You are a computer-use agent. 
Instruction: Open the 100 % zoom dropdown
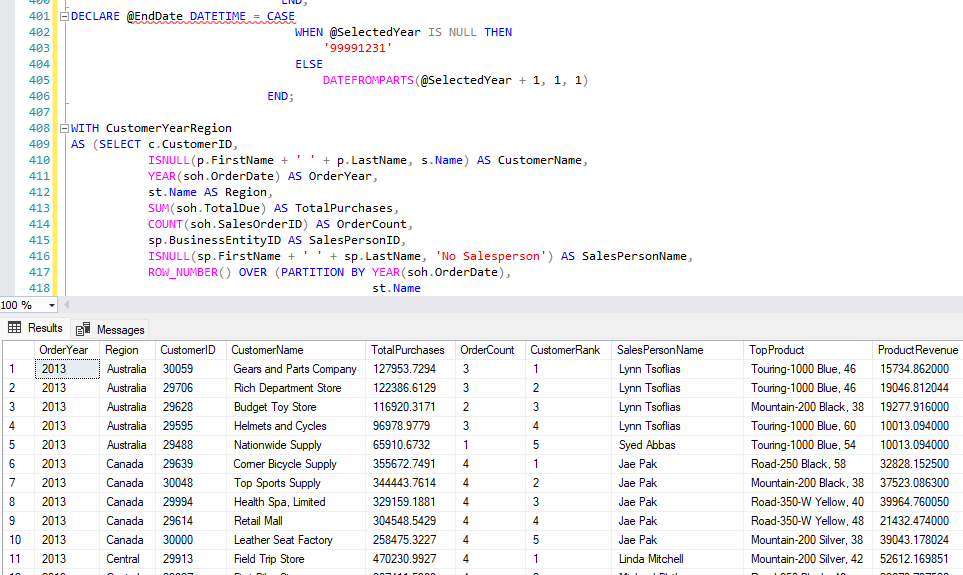(x=52, y=305)
